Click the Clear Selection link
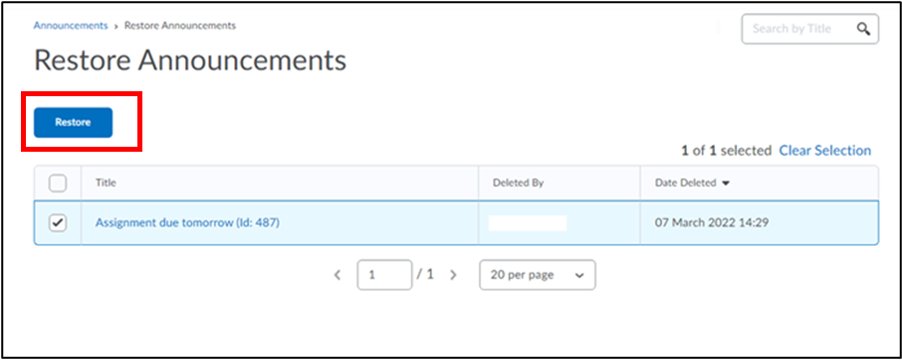The image size is (902, 360). (x=825, y=151)
